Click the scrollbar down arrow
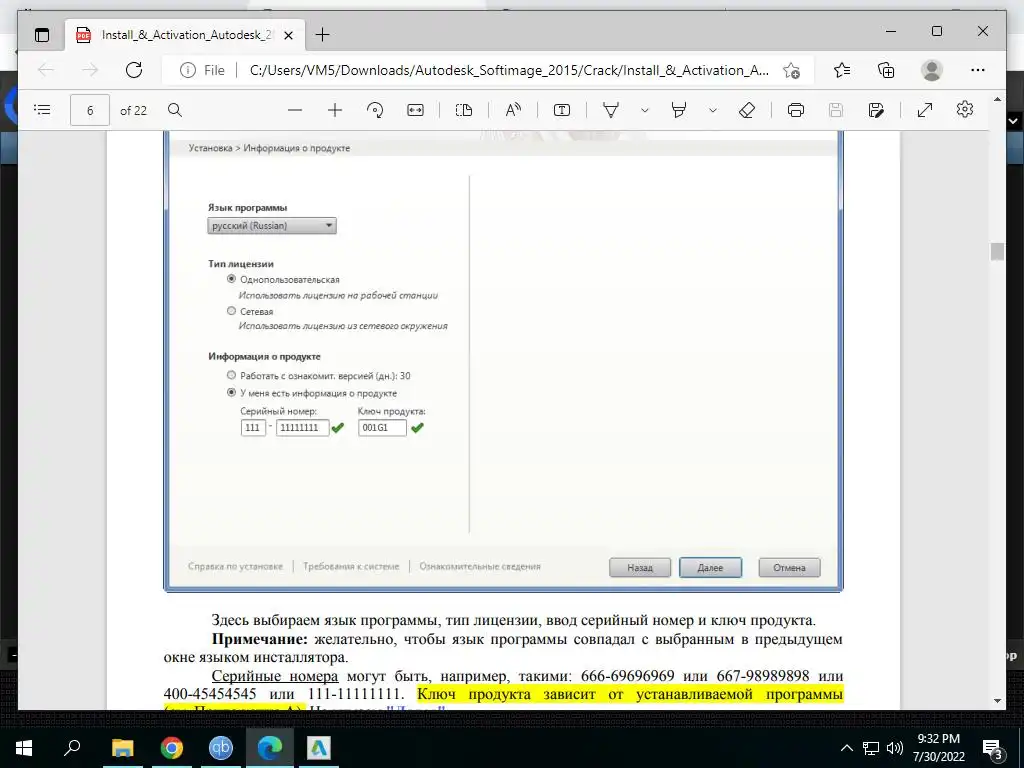Viewport: 1024px width, 768px height. click(x=997, y=701)
